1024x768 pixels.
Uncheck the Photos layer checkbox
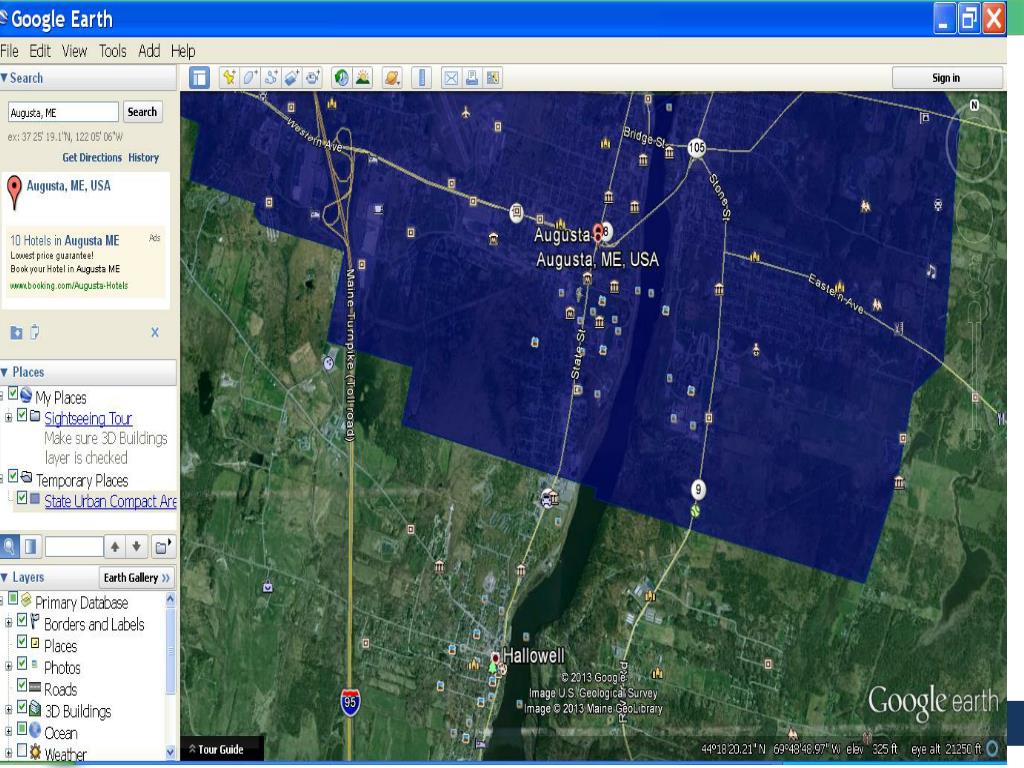(x=22, y=663)
